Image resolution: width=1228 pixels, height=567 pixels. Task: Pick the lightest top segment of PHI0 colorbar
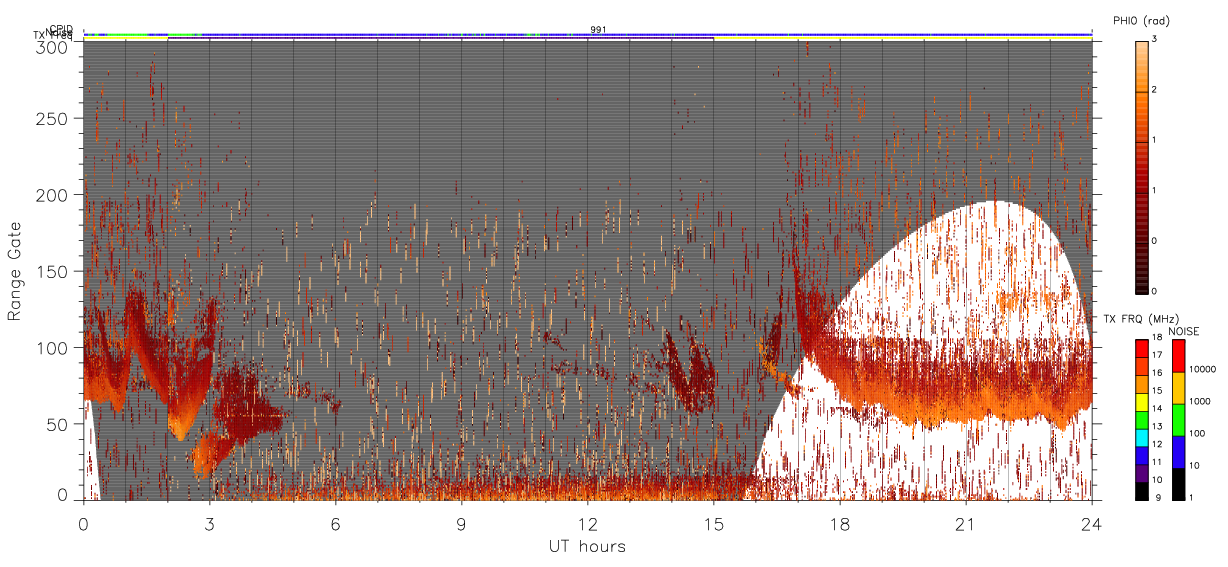click(1142, 66)
